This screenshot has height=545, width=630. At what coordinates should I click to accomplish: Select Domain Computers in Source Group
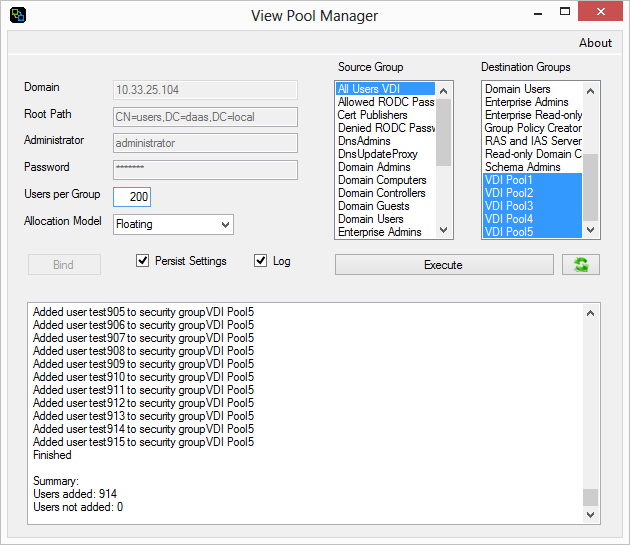[x=385, y=180]
